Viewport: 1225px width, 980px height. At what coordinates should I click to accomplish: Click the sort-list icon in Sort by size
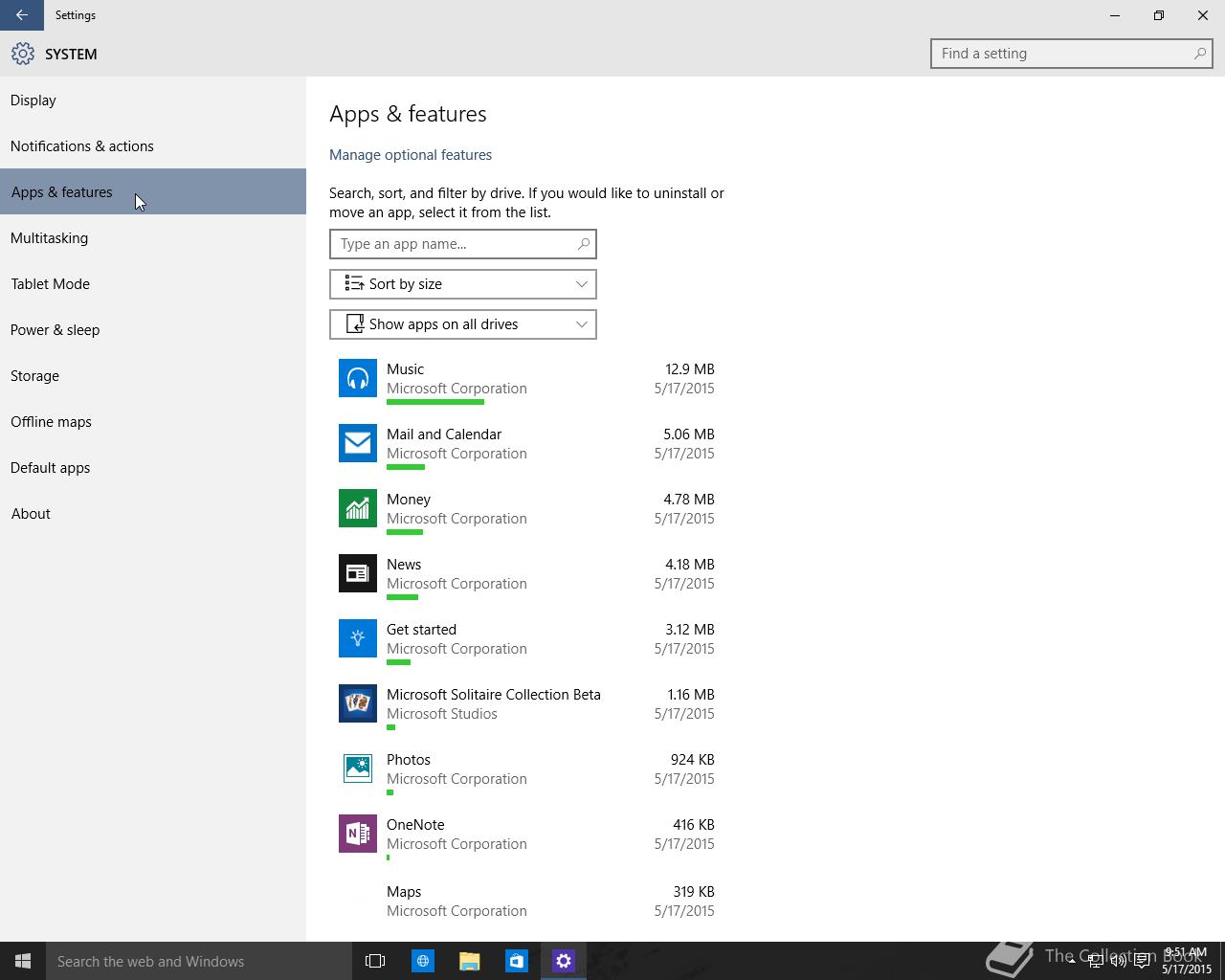click(x=354, y=283)
